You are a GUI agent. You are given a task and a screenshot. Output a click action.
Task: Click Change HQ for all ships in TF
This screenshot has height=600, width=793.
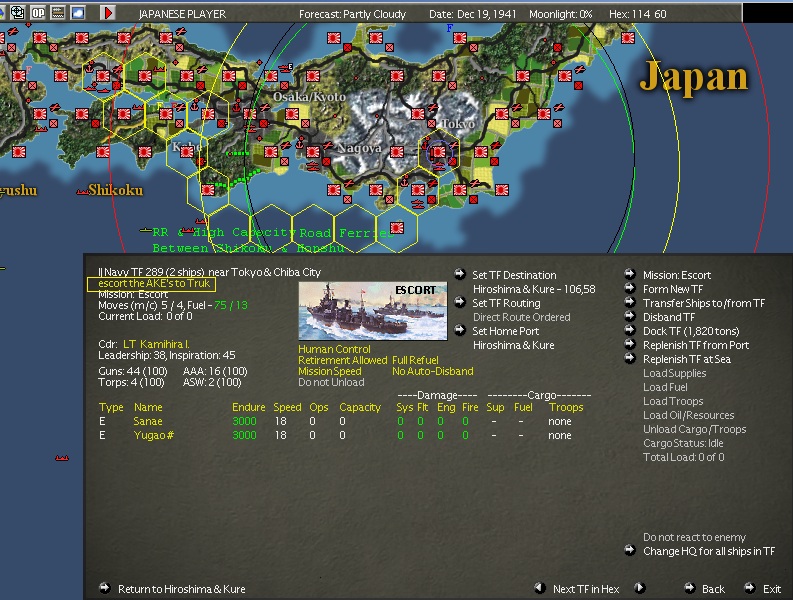pyautogui.click(x=709, y=551)
